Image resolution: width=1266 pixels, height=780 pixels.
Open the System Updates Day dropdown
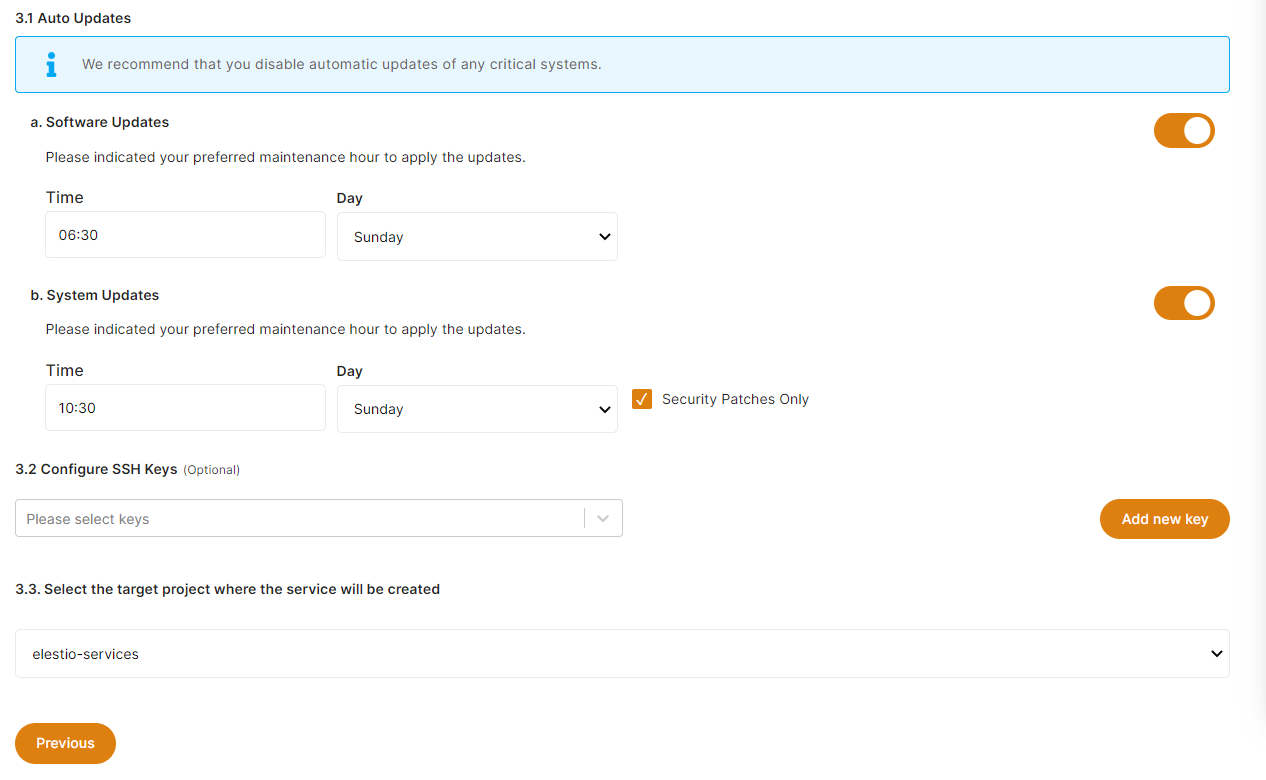coord(477,409)
